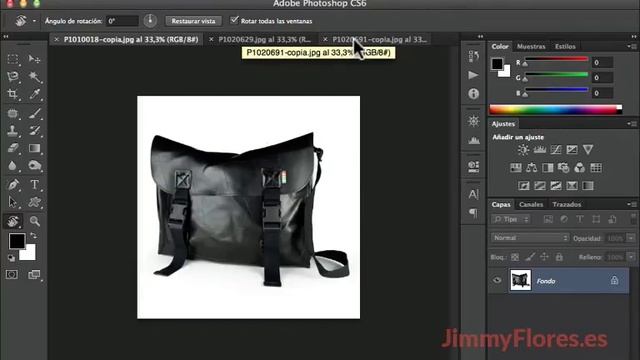The image size is (640, 360).
Task: Select the Lasso tool
Action: tap(13, 77)
